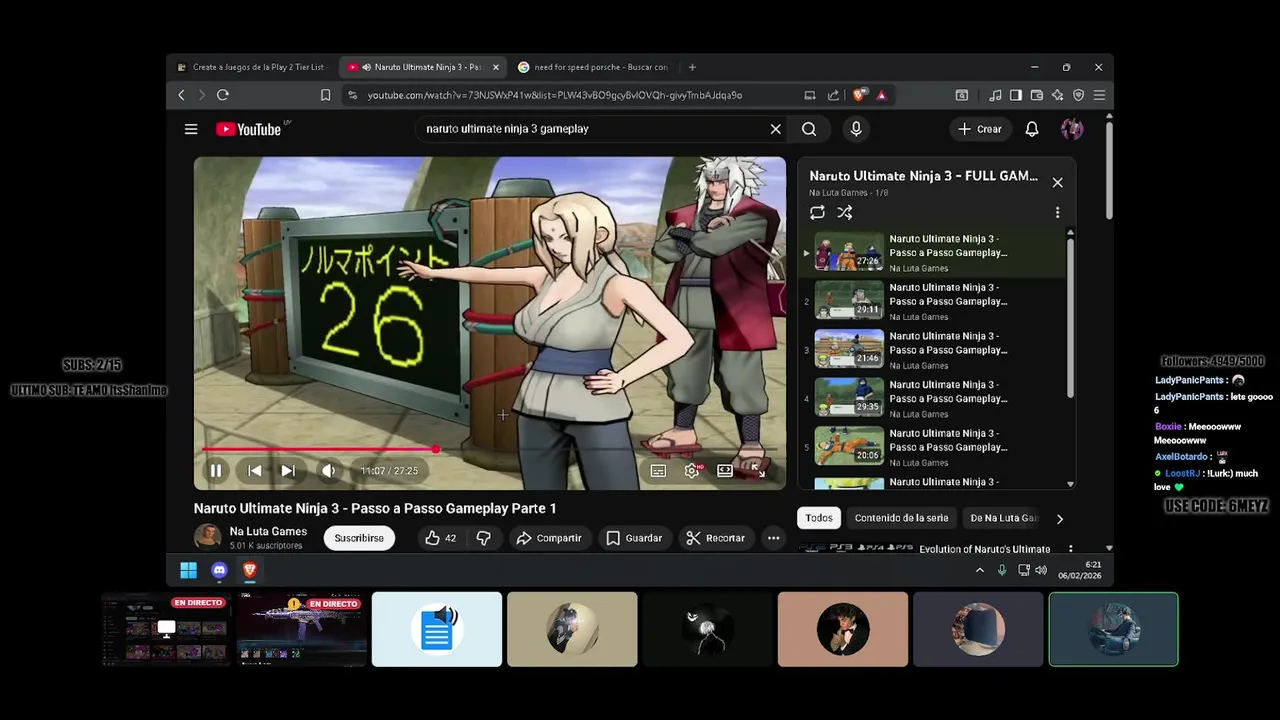Image resolution: width=1280 pixels, height=720 pixels.
Task: Save the video with Guardar
Action: tap(634, 538)
